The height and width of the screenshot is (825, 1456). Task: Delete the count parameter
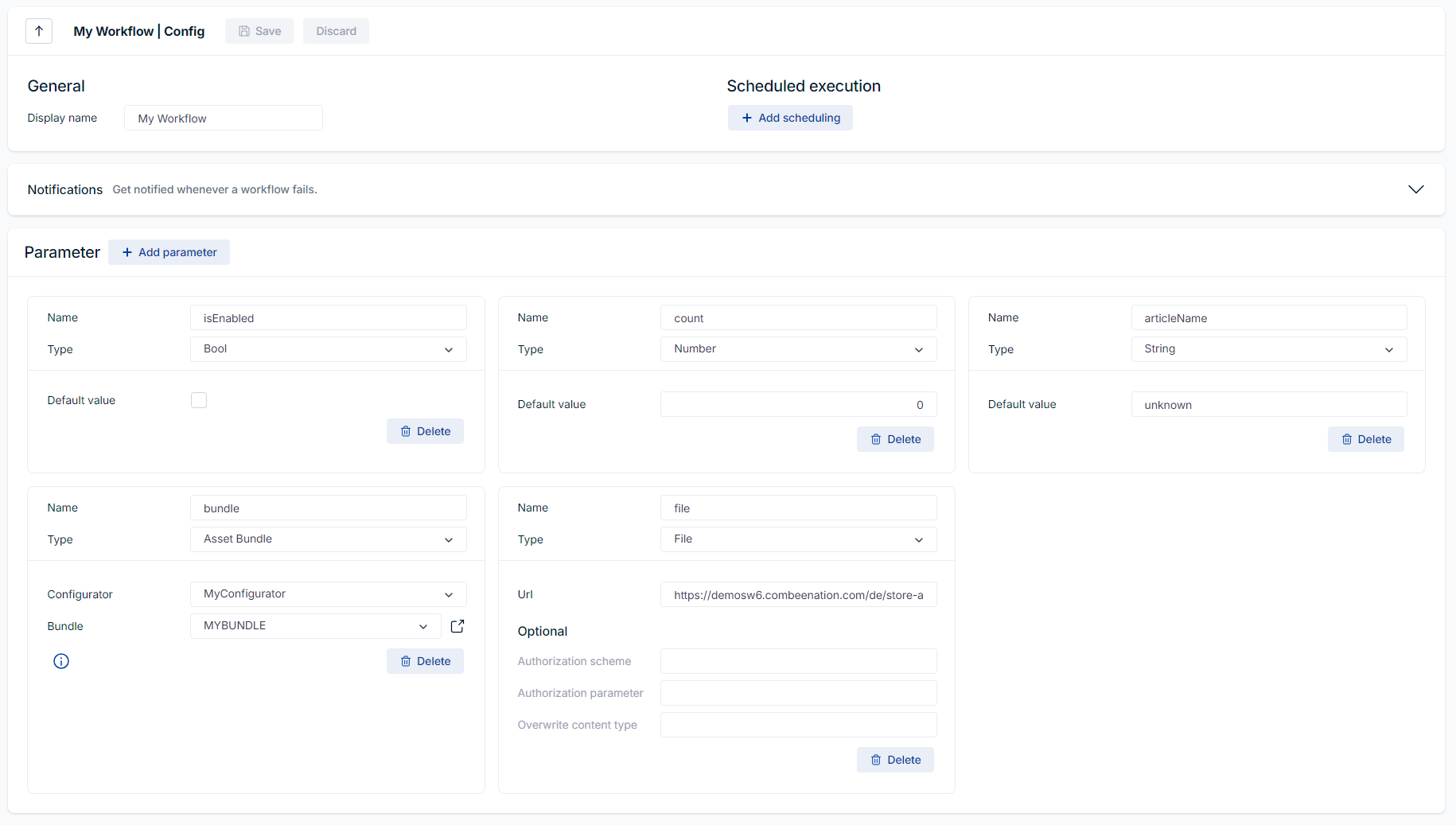895,438
